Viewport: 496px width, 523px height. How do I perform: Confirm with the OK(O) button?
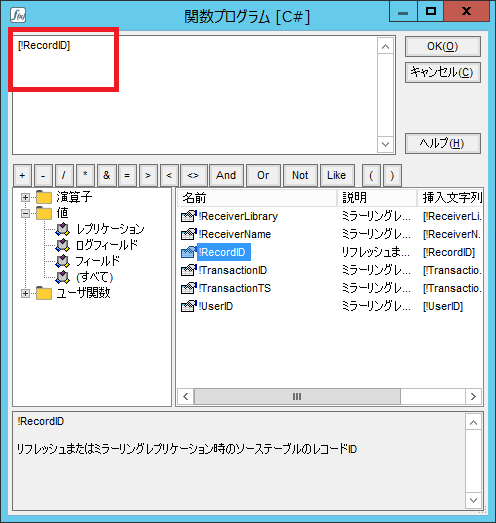point(443,46)
